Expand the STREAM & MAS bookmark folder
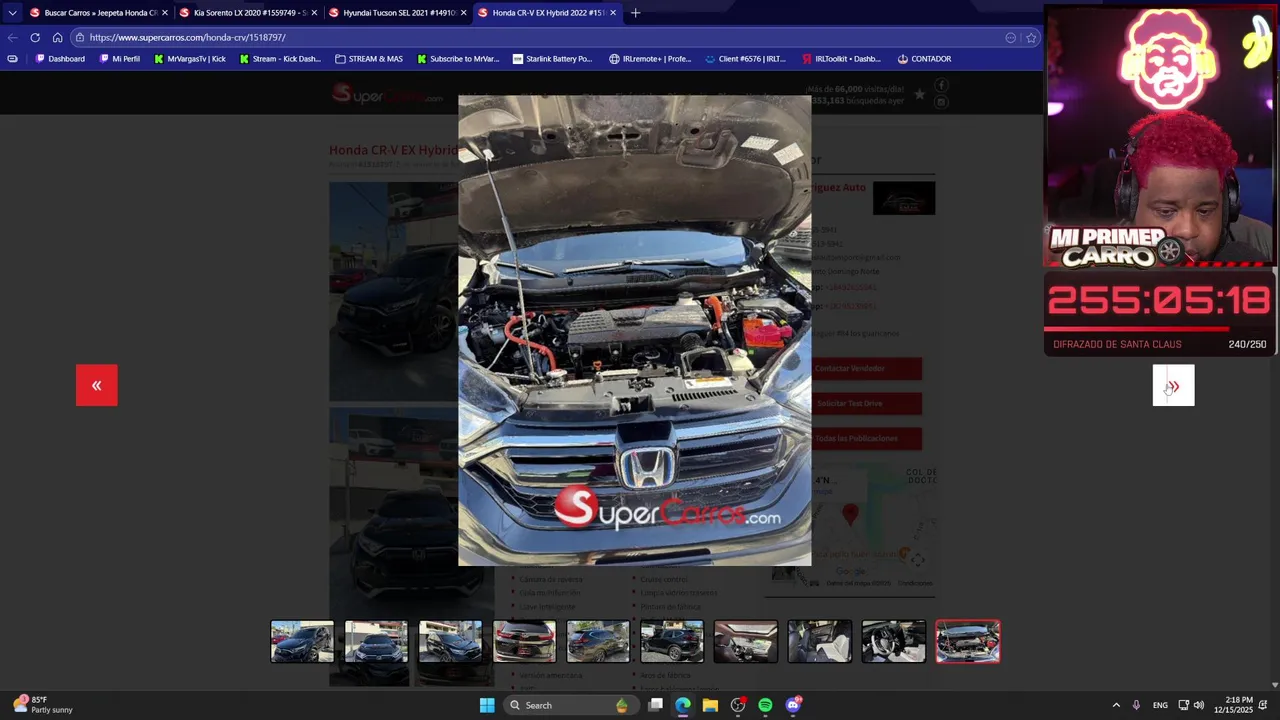The height and width of the screenshot is (720, 1280). point(369,59)
